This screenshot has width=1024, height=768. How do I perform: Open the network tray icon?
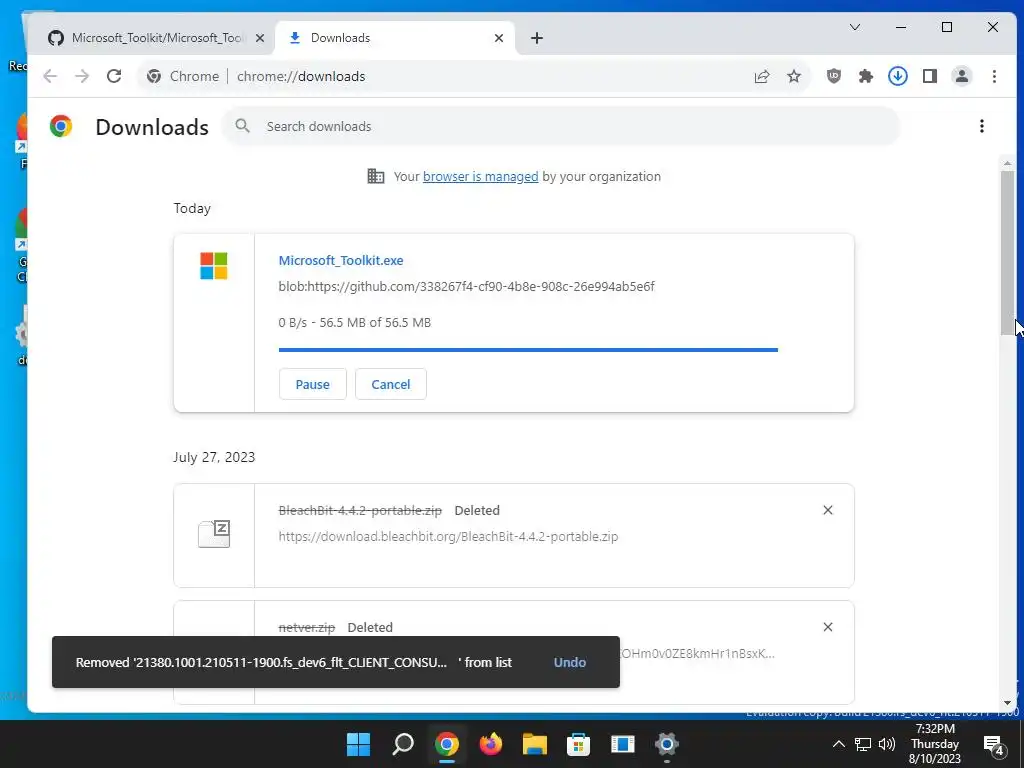[x=863, y=744]
